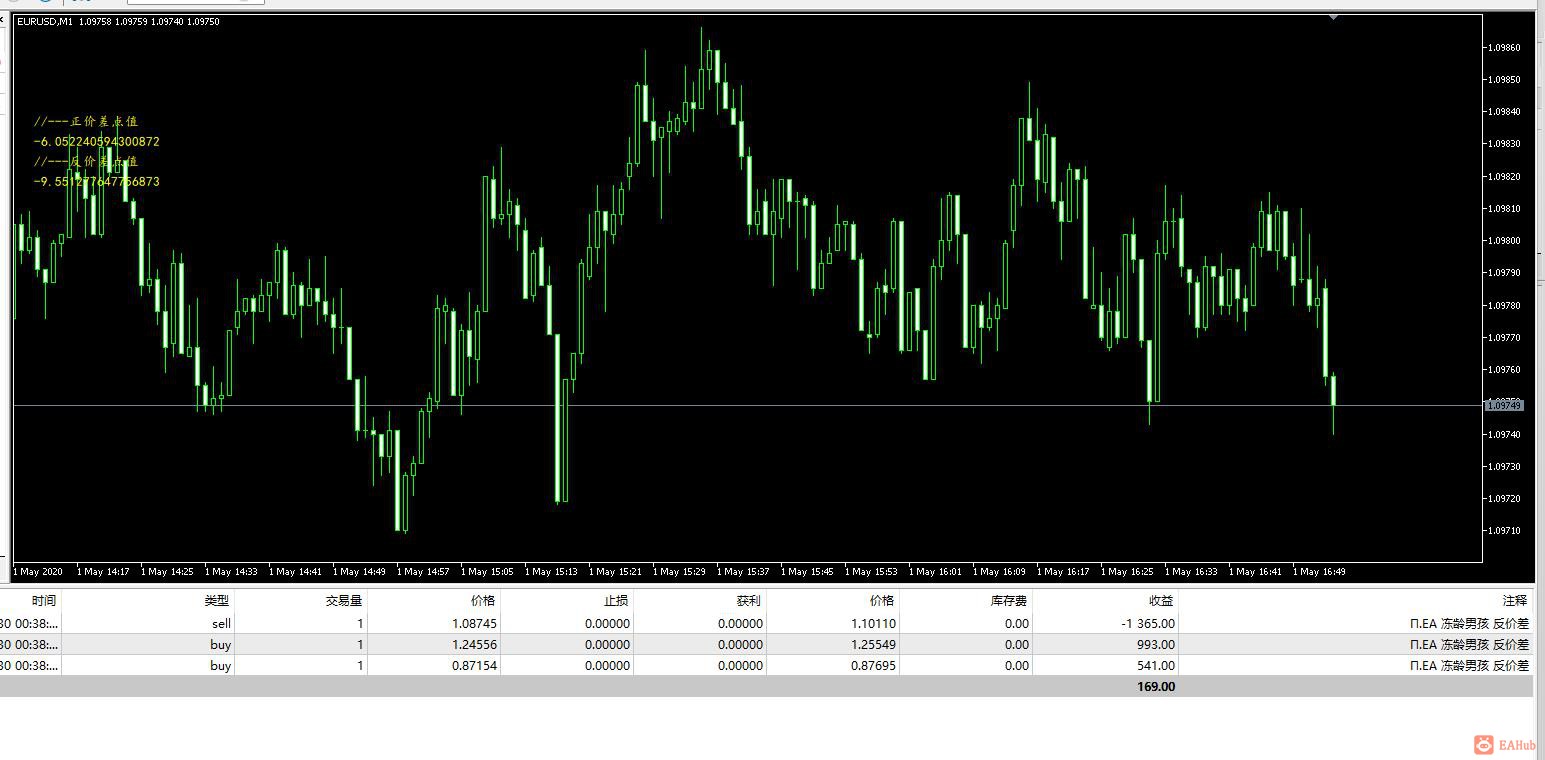The height and width of the screenshot is (760, 1545).
Task: Click open price 0.87154
Action: pyautogui.click(x=476, y=665)
